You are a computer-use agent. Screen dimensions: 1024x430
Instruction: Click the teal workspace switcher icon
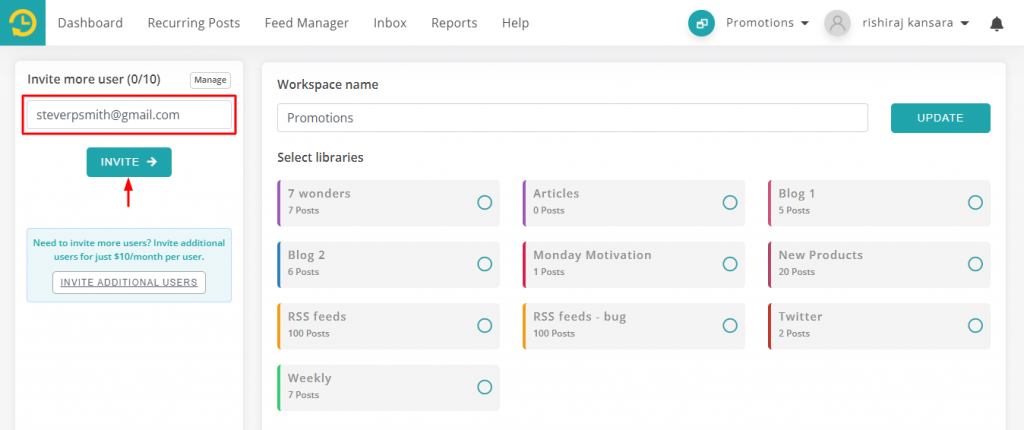(701, 23)
